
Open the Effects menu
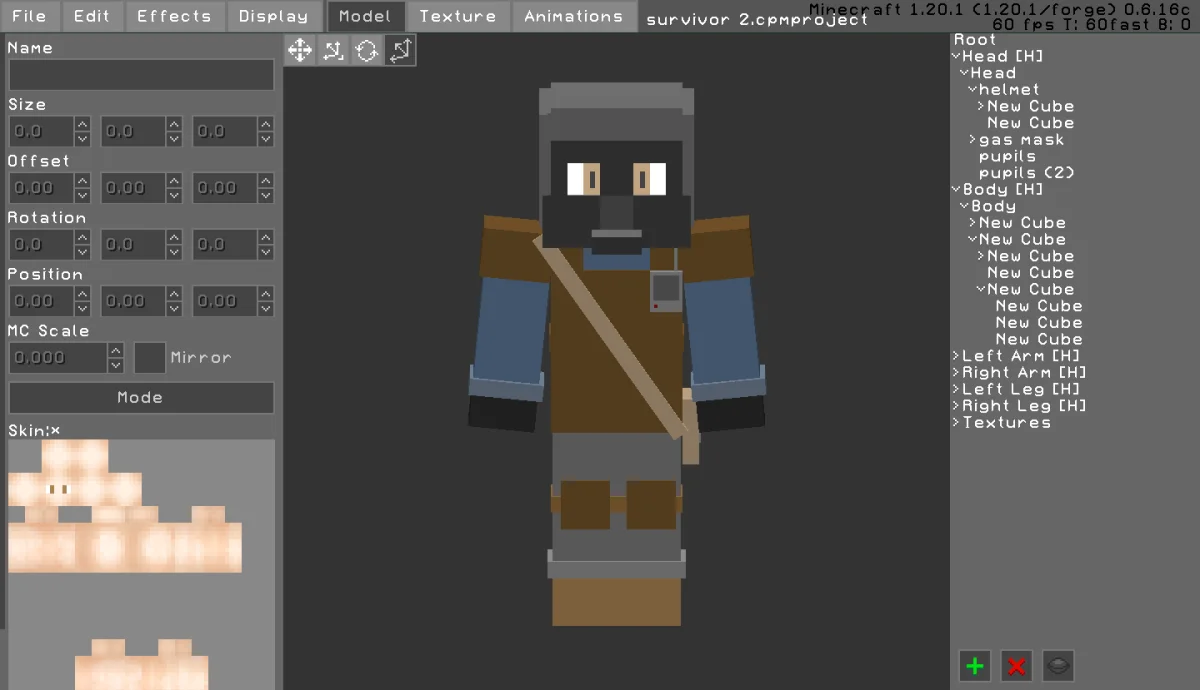(x=174, y=16)
